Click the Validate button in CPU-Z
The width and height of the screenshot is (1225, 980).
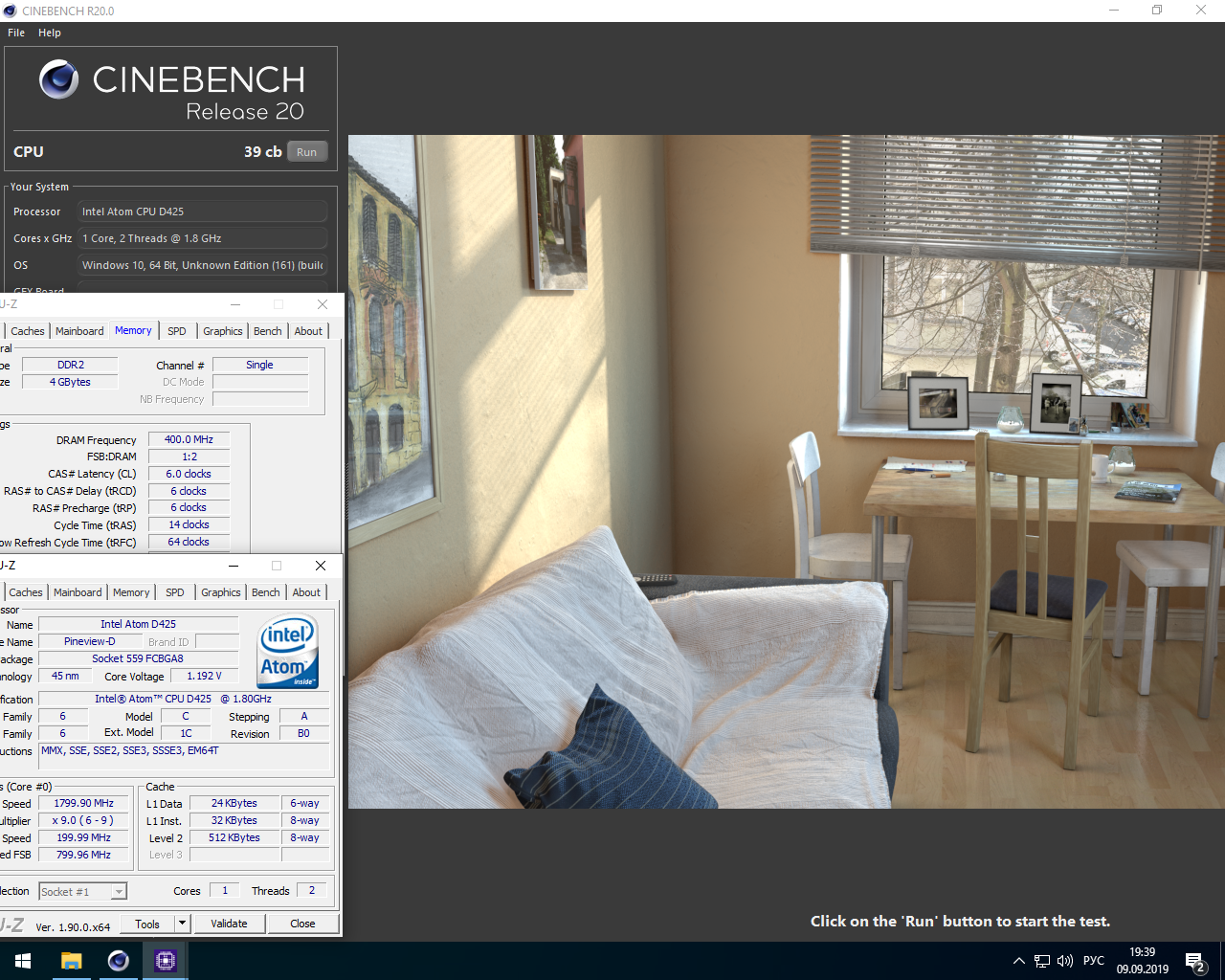click(x=229, y=924)
